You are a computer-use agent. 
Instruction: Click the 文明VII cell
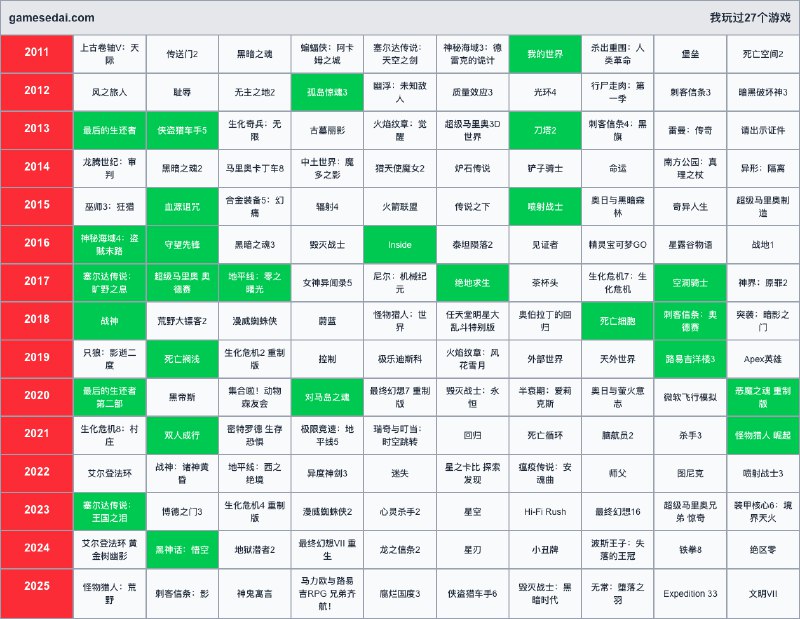(x=761, y=591)
